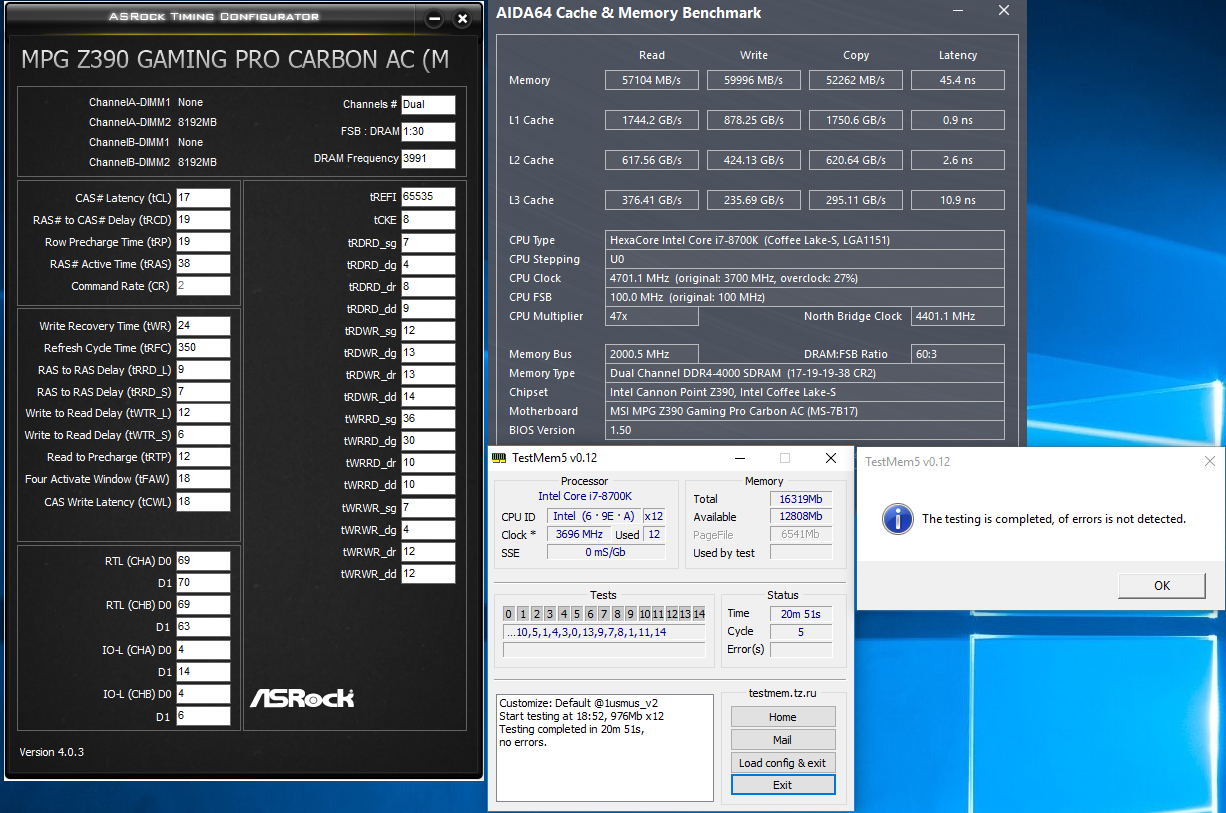Close the ASRock Timing Configurator window

(462, 18)
